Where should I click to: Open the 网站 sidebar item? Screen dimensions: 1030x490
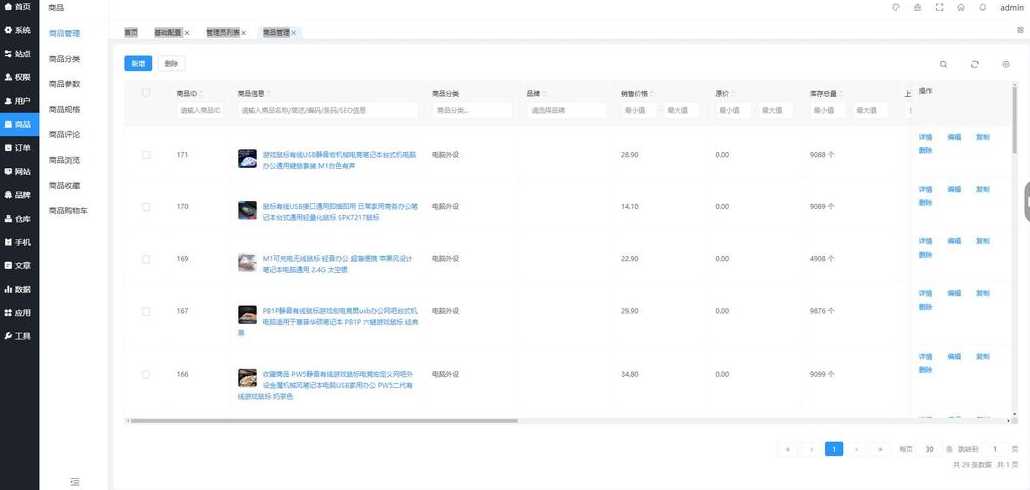click(18, 171)
